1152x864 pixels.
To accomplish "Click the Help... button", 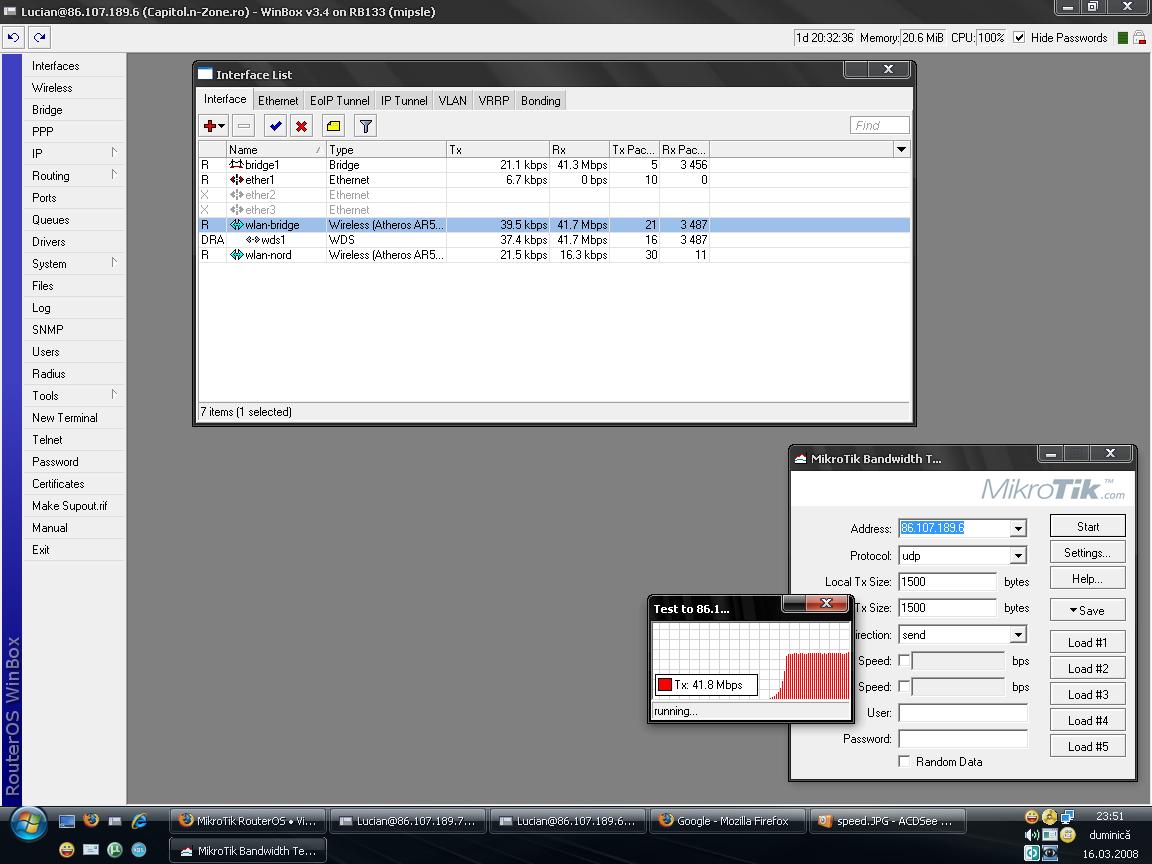I will coord(1087,579).
